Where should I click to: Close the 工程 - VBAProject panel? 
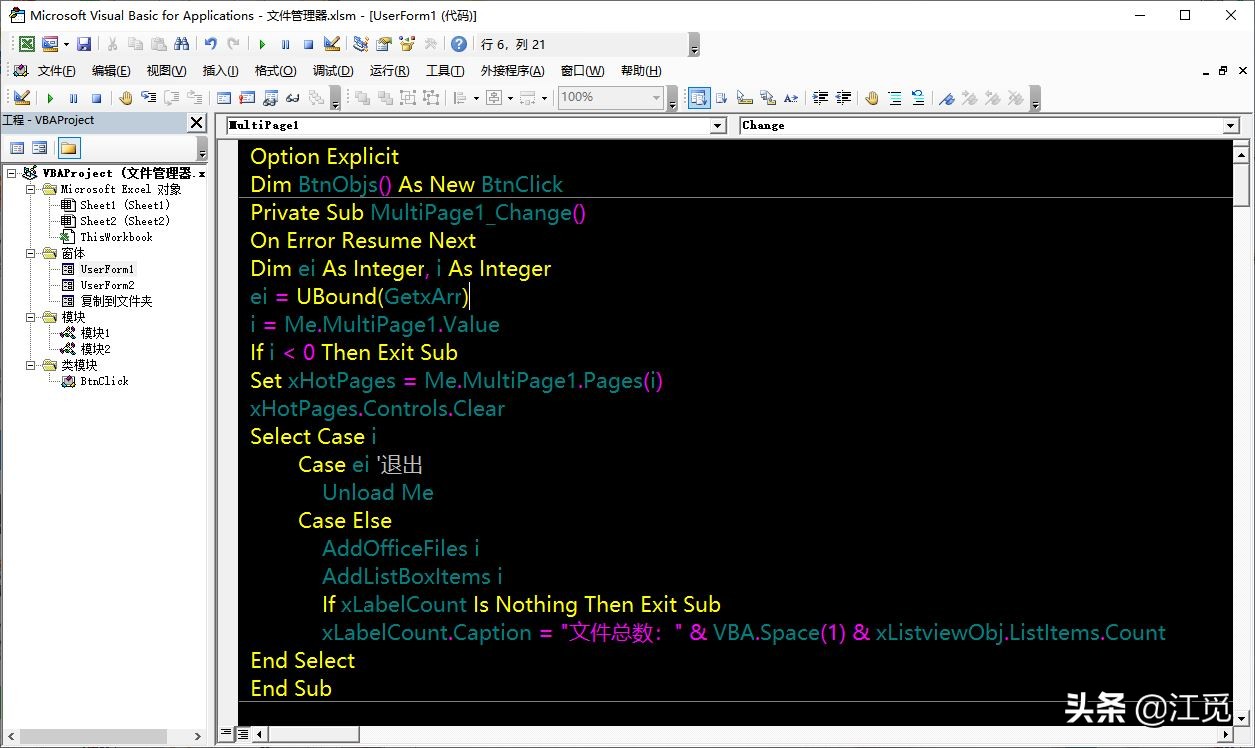point(196,121)
